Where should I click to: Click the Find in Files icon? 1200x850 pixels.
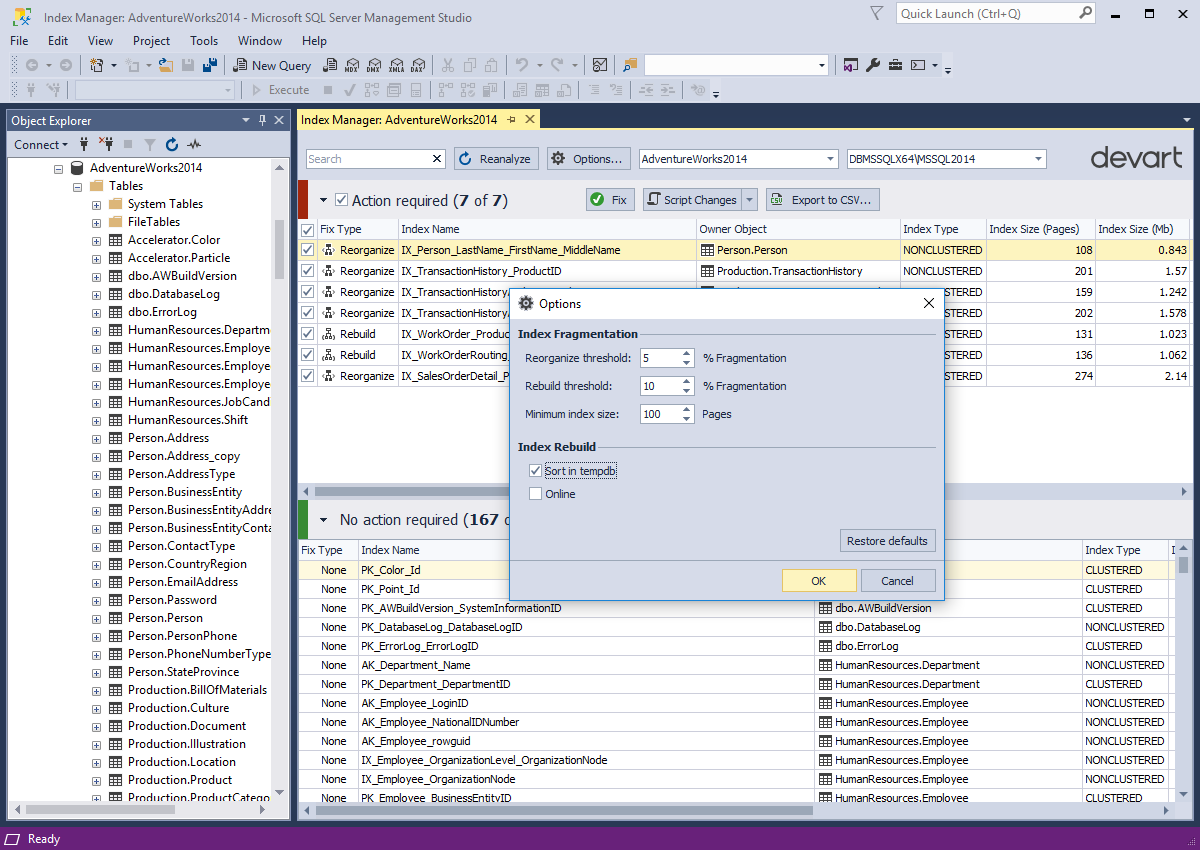click(x=630, y=65)
